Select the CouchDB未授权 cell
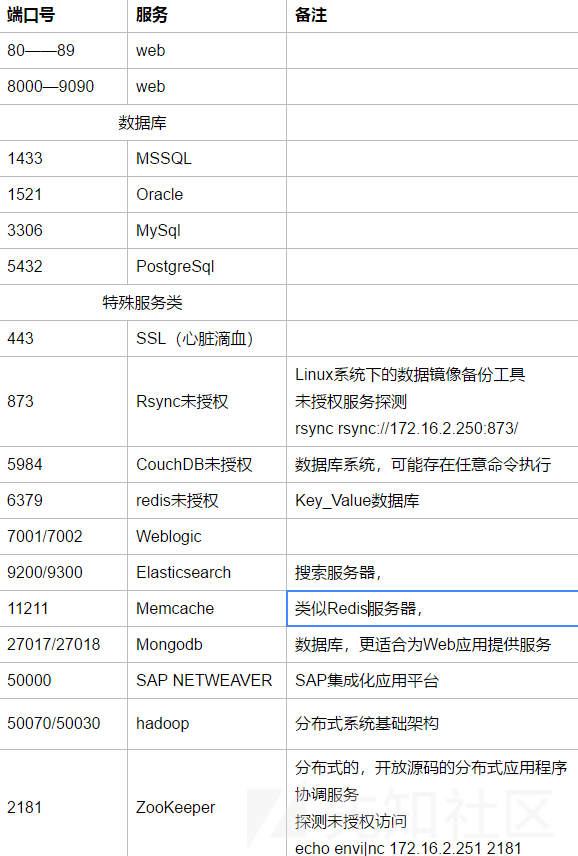Screen dimensions: 578x856 coord(207,465)
